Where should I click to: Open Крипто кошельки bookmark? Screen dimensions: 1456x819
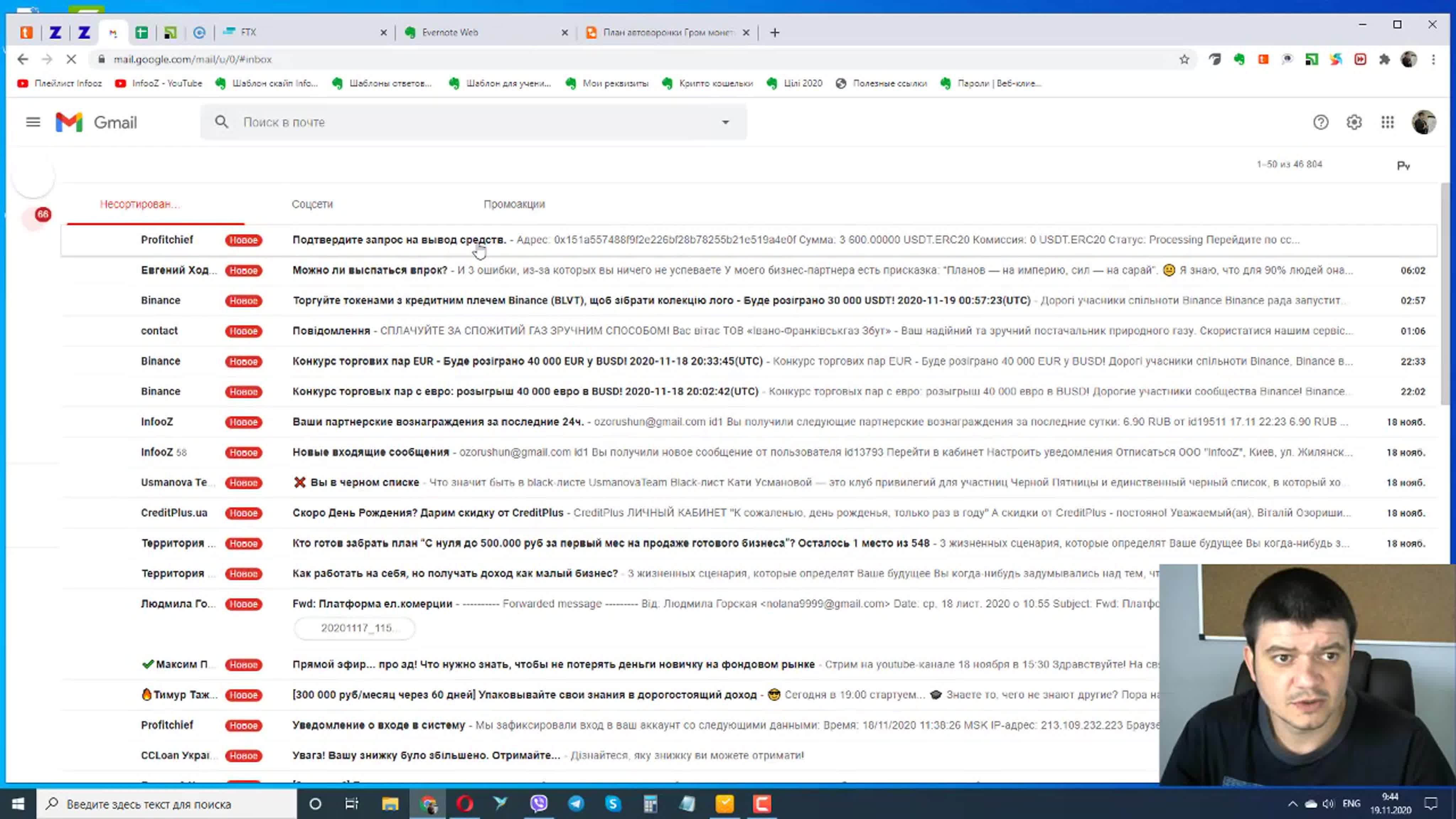[707, 84]
